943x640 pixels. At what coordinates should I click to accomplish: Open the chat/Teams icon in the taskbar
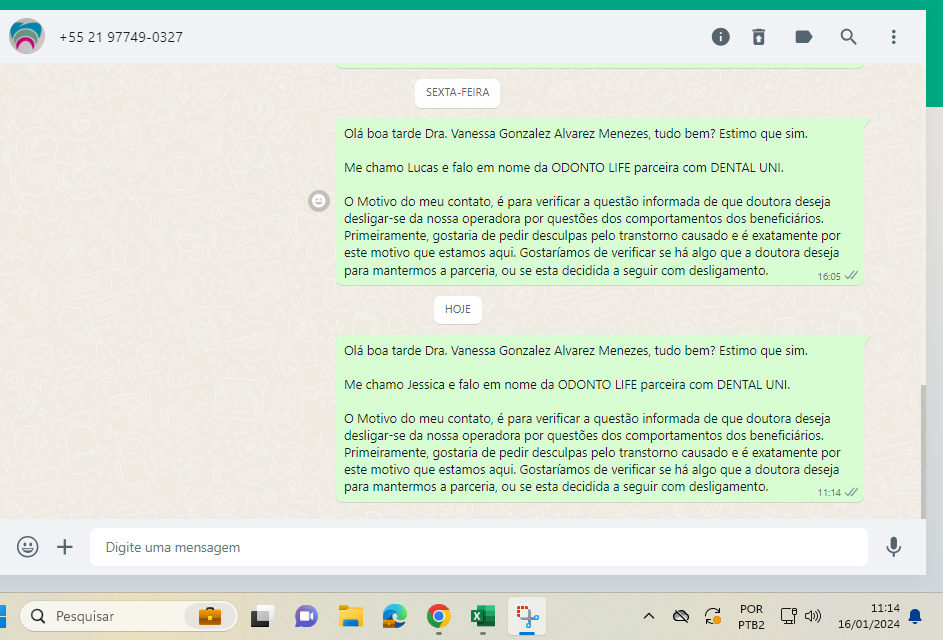click(x=306, y=616)
